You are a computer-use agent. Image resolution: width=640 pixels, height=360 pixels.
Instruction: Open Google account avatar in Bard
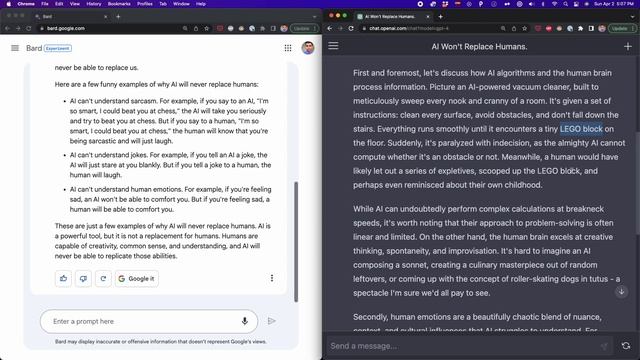[308, 48]
